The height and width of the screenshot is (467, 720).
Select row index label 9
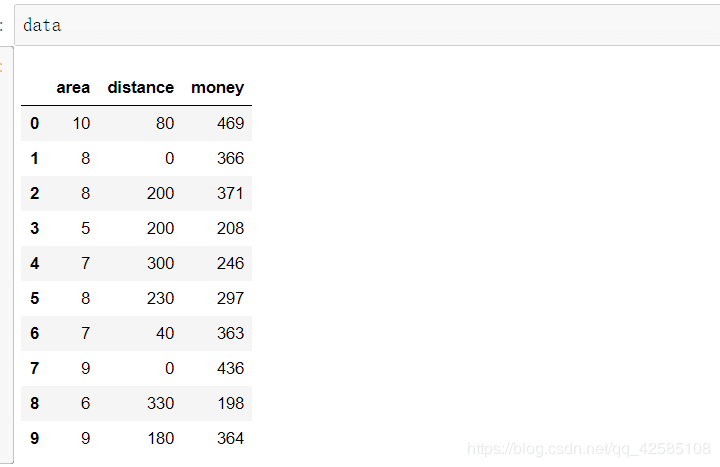(x=35, y=438)
